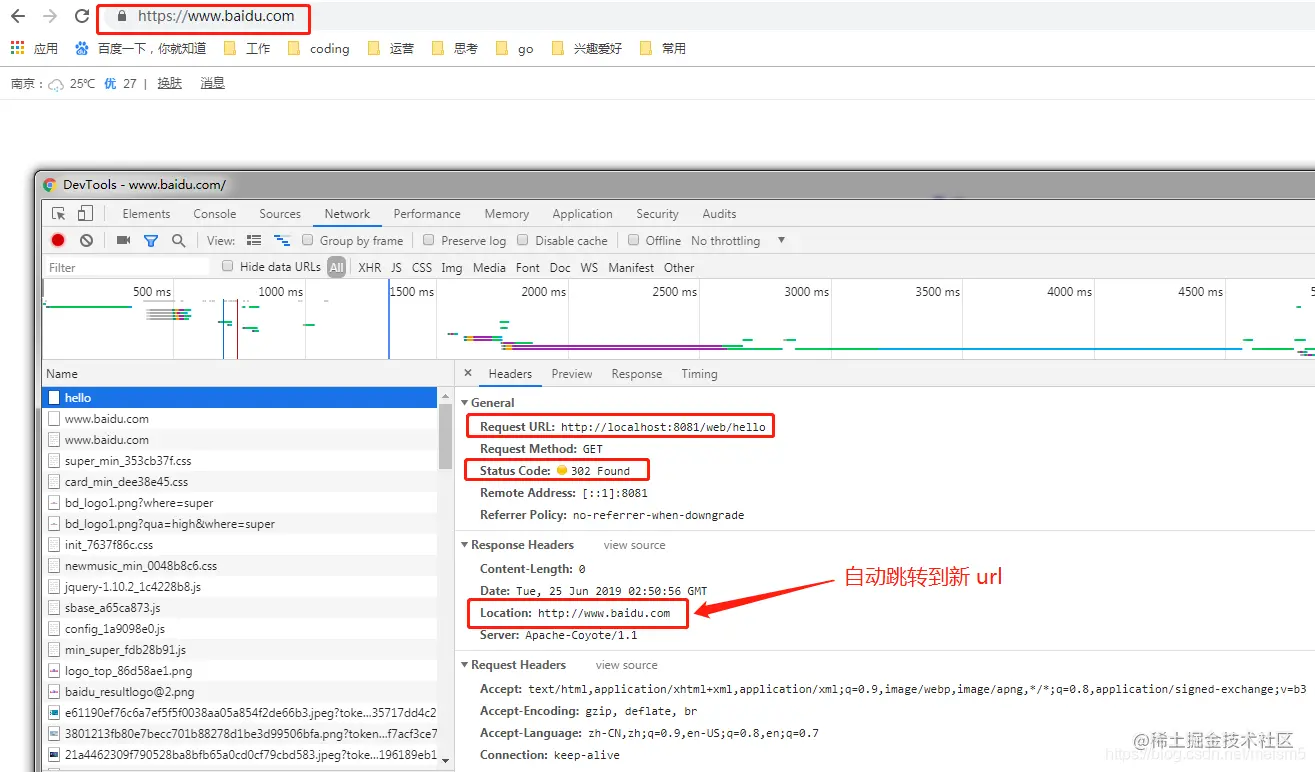Image resolution: width=1315 pixels, height=772 pixels.
Task: Open the Sources tab
Action: pos(280,214)
